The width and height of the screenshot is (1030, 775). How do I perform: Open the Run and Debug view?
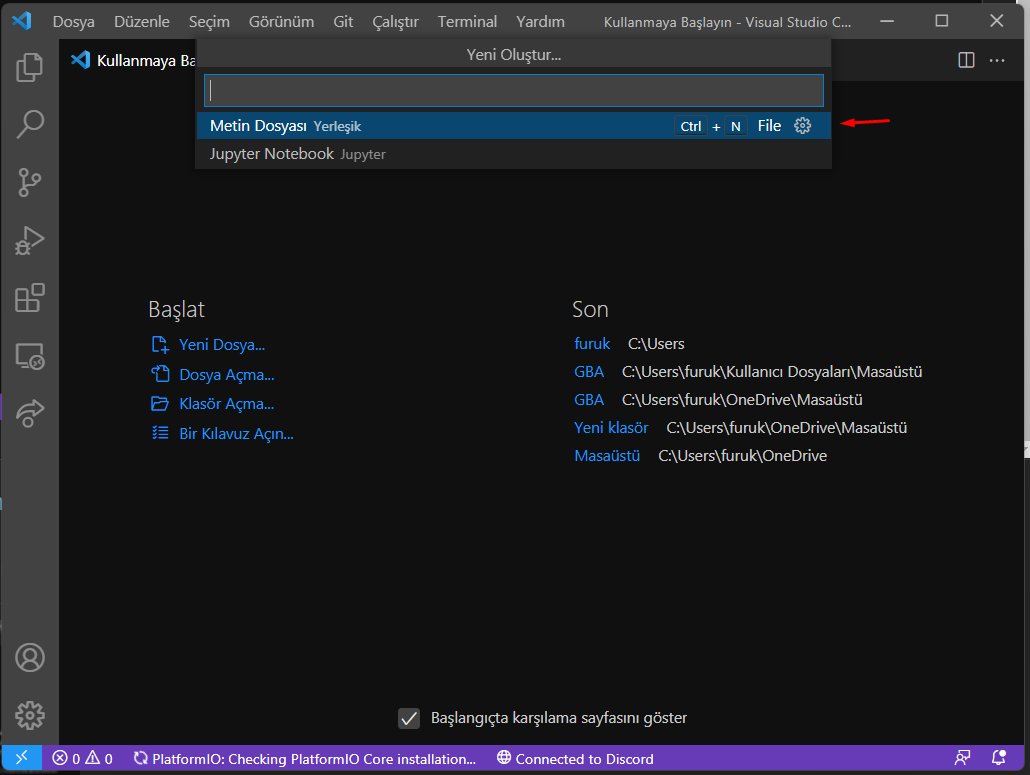30,240
